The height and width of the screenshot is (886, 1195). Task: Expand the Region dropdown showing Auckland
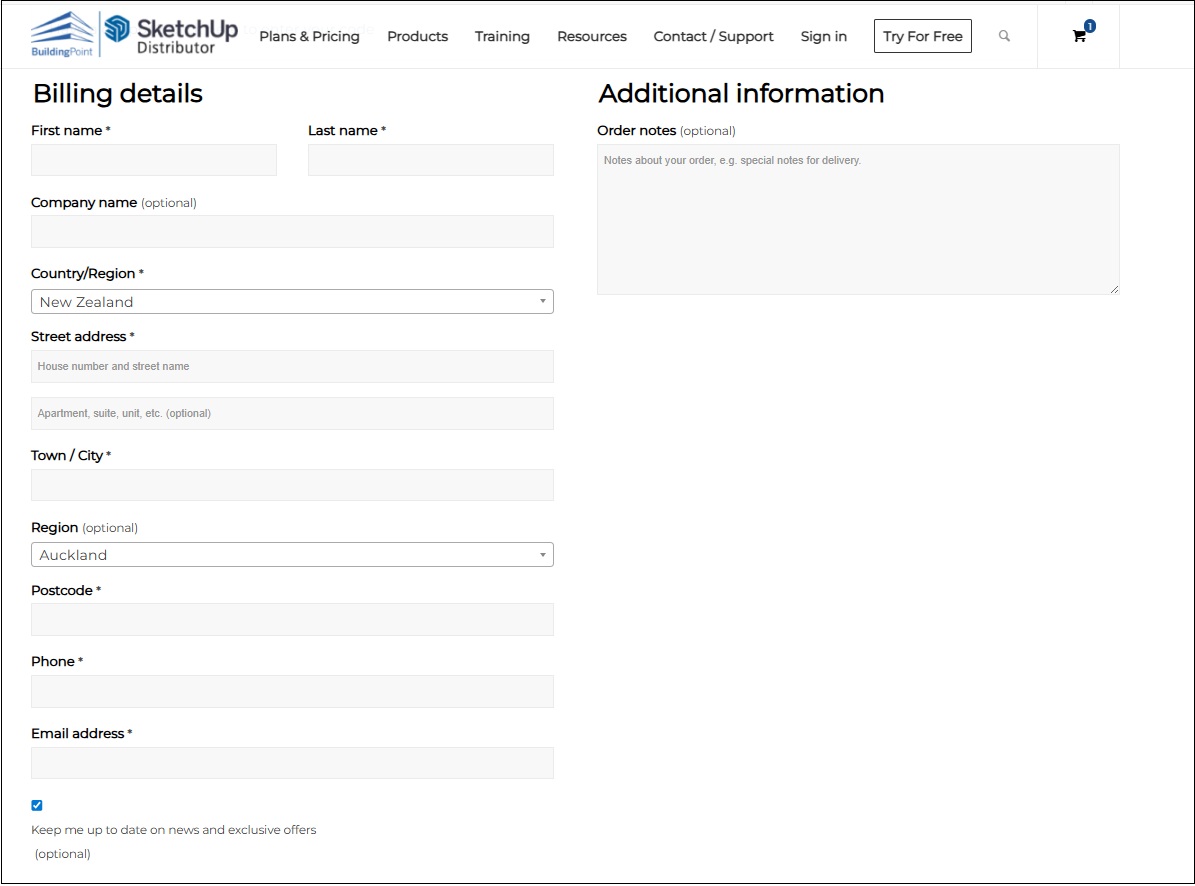pyautogui.click(x=292, y=555)
